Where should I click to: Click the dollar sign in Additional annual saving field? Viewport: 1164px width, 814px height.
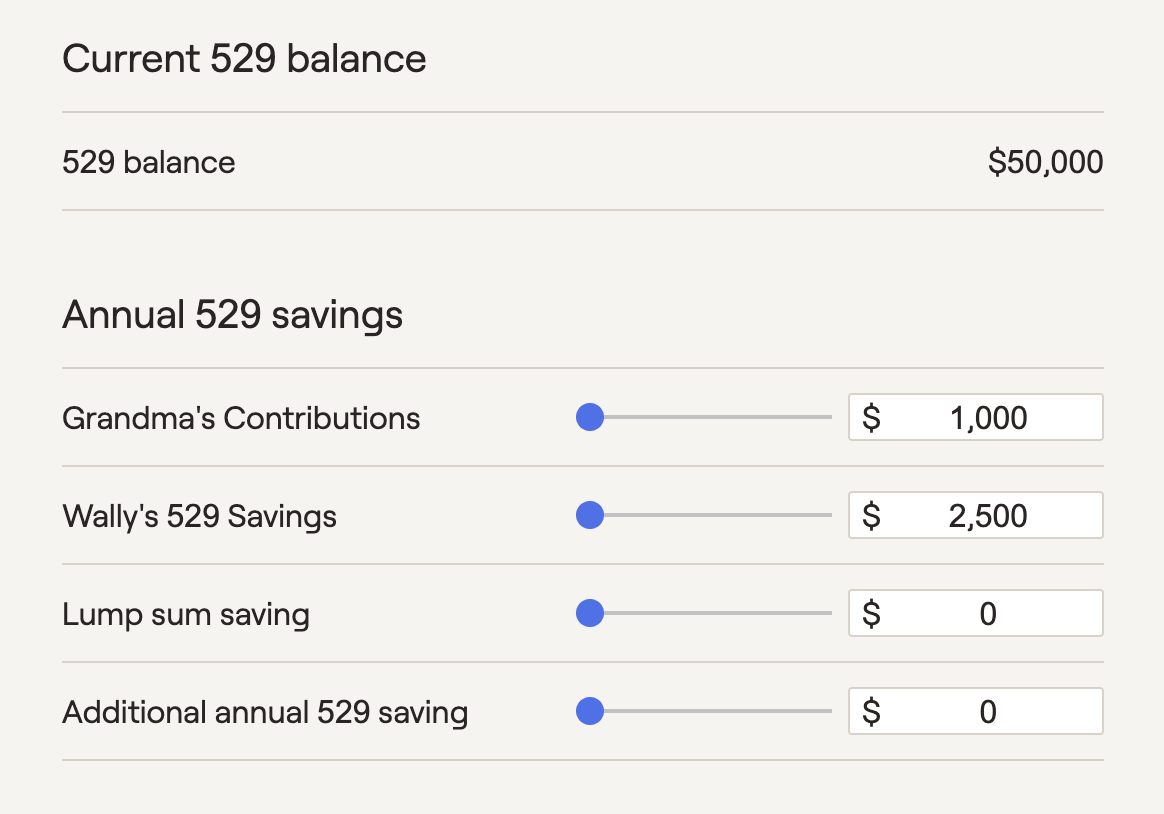871,711
